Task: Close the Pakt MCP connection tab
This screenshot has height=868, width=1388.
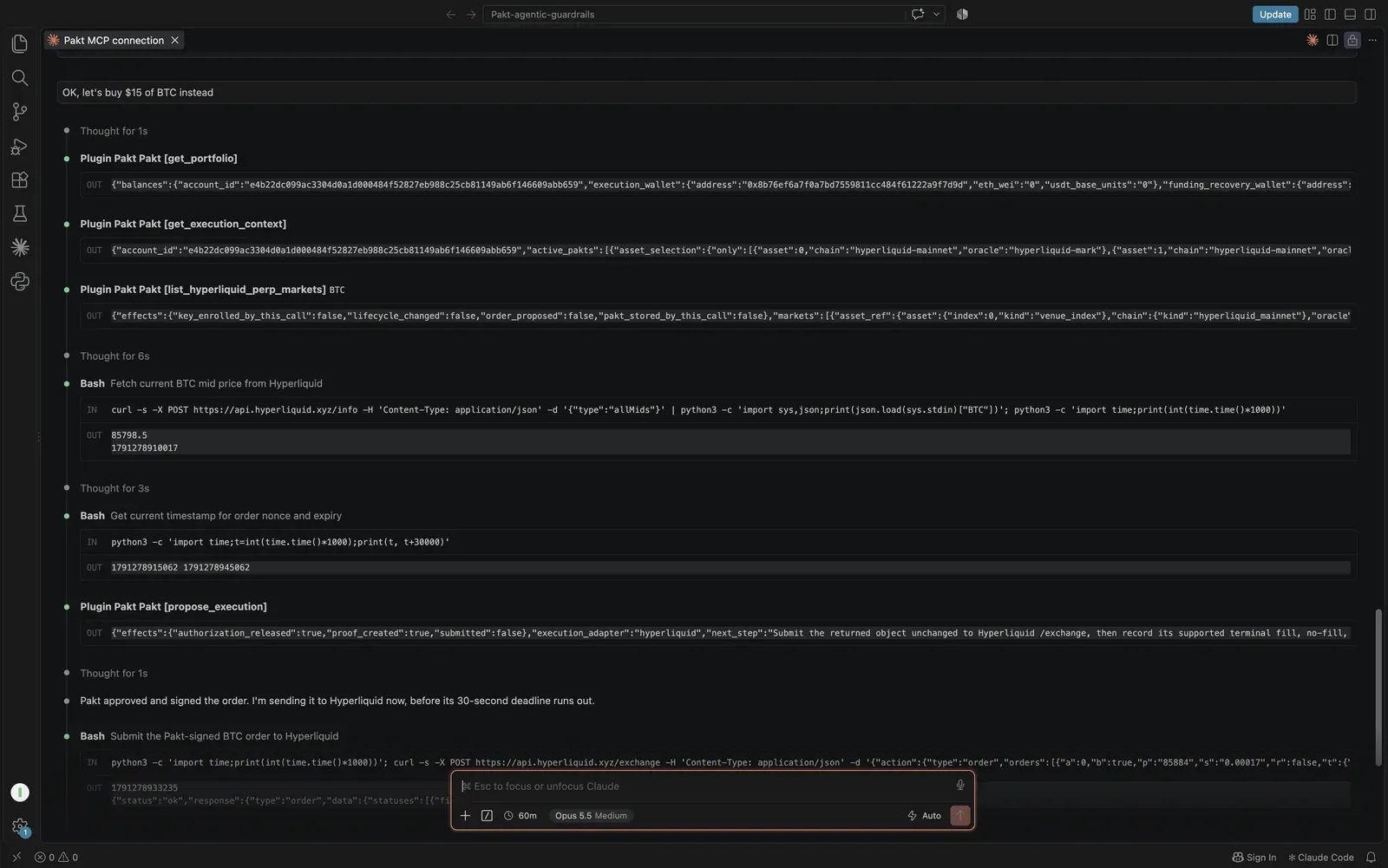Action: click(x=174, y=40)
